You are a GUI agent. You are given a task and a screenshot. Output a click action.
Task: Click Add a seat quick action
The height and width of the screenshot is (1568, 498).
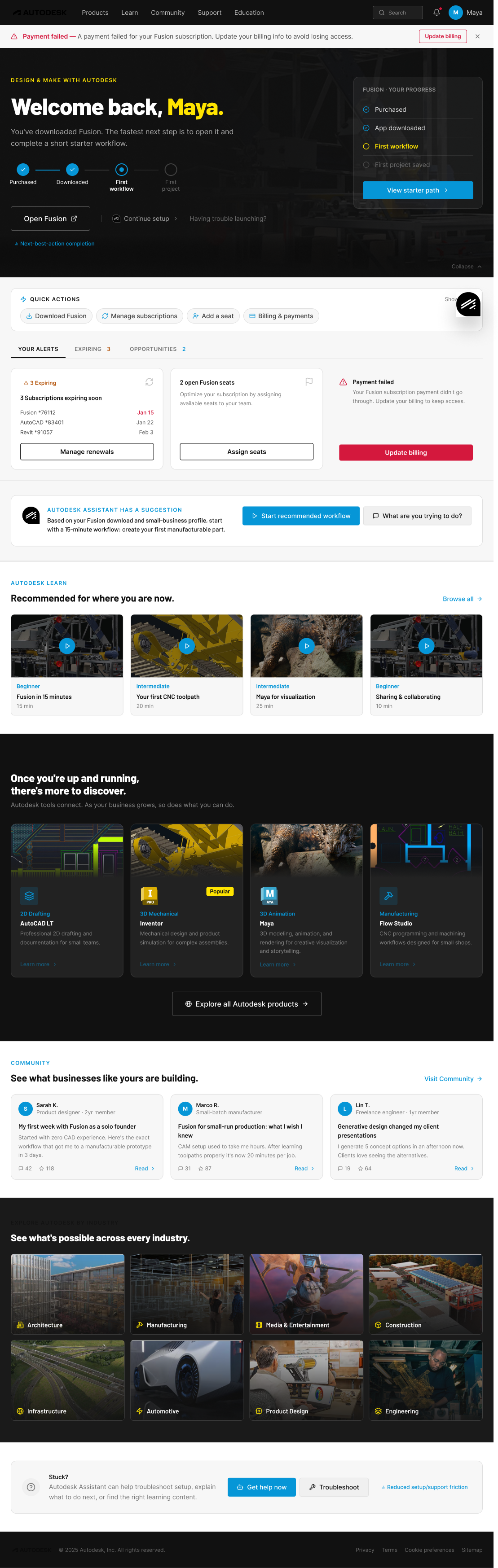[213, 316]
